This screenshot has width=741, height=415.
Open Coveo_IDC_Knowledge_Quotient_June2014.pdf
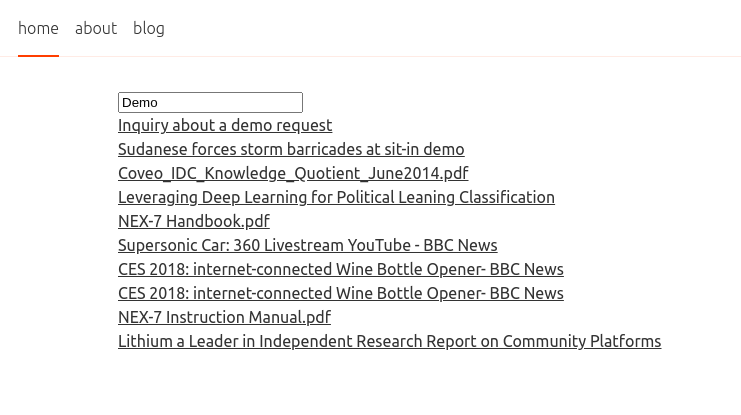293,173
